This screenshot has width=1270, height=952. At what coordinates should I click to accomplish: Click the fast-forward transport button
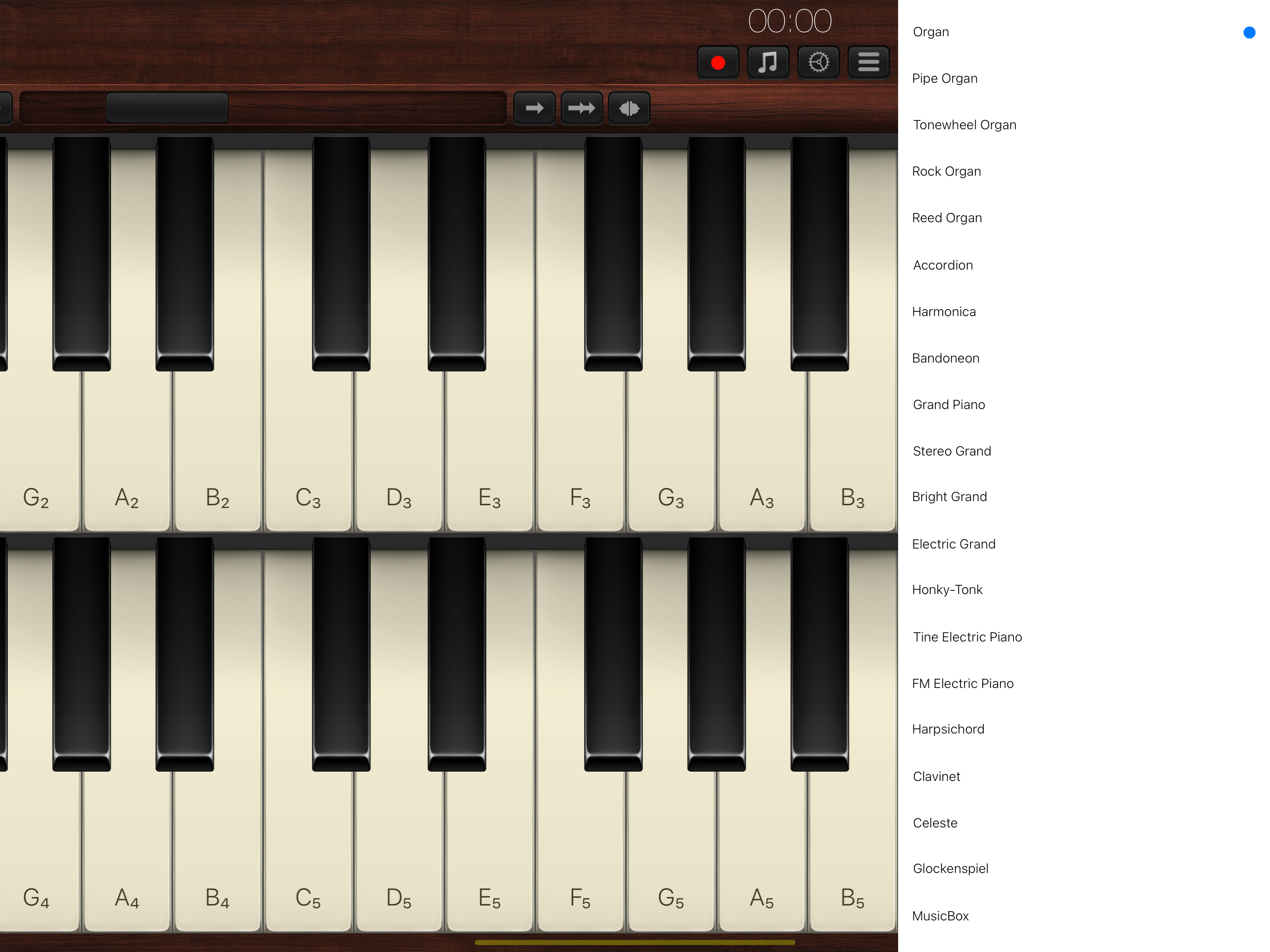click(580, 107)
